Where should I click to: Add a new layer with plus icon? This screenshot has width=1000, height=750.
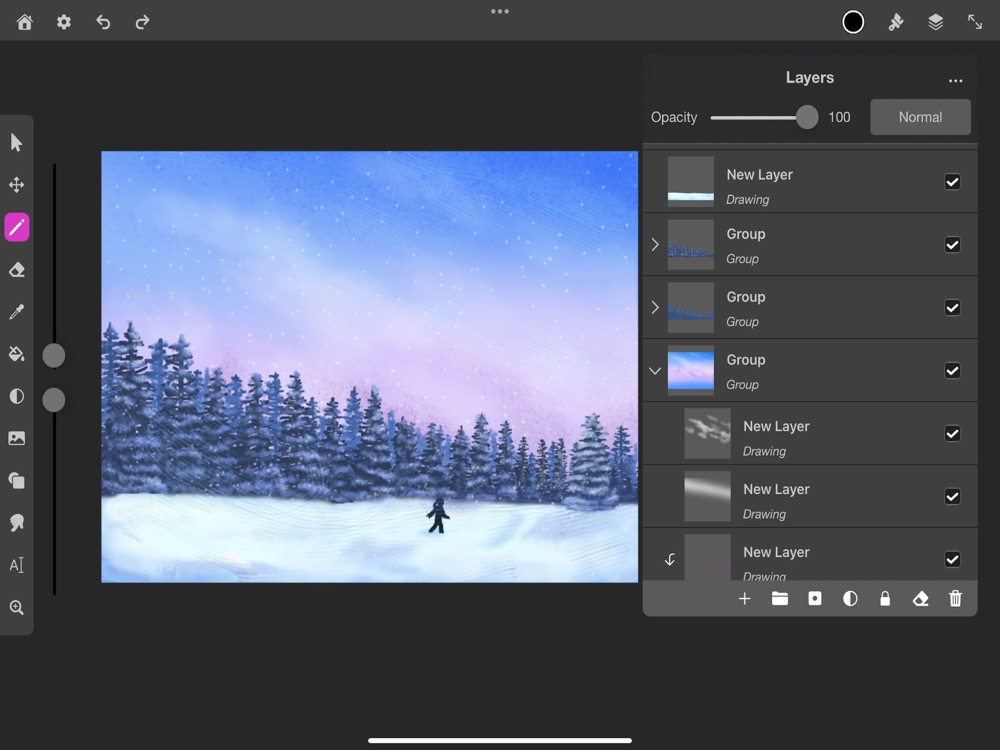(x=744, y=599)
